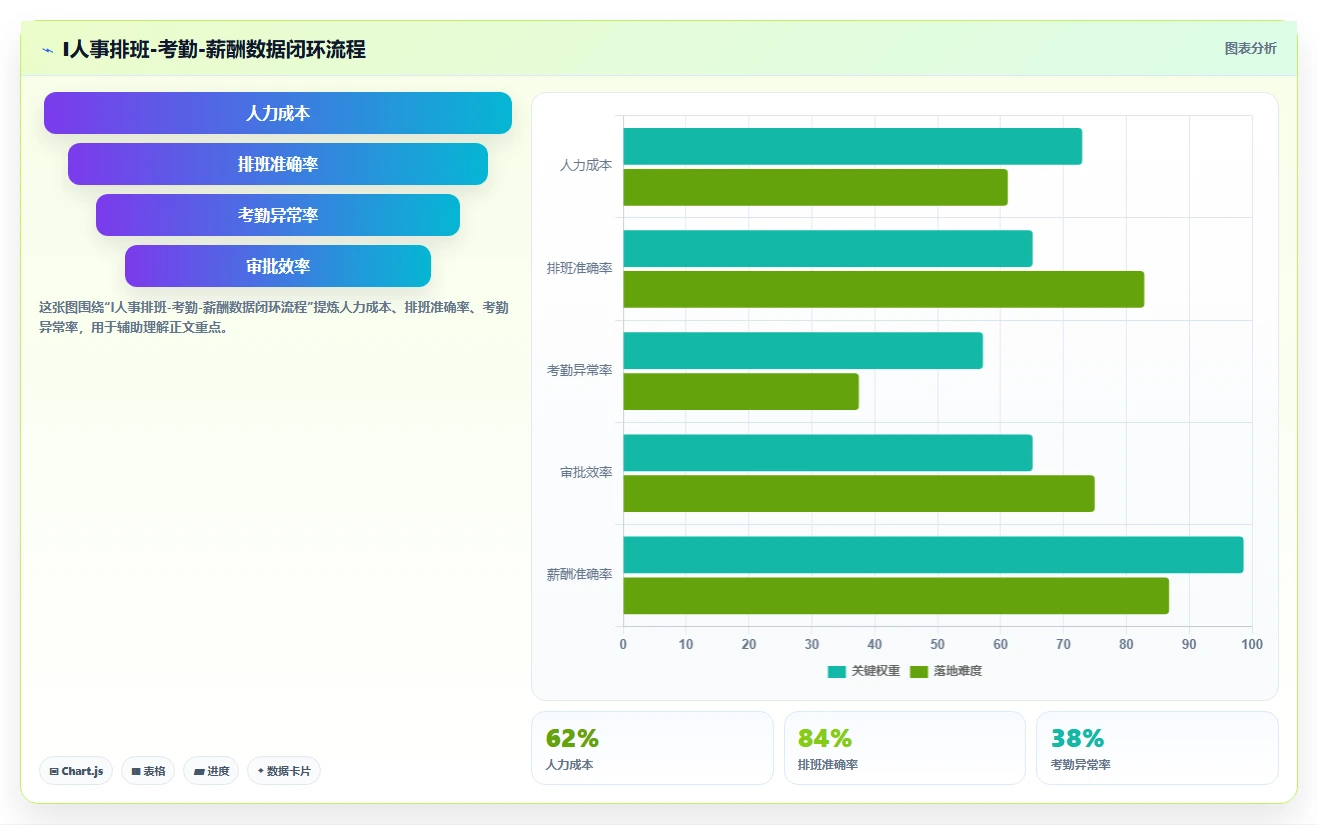The width and height of the screenshot is (1318, 825).
Task: Select the 审批效率 funnel stage
Action: tap(278, 266)
